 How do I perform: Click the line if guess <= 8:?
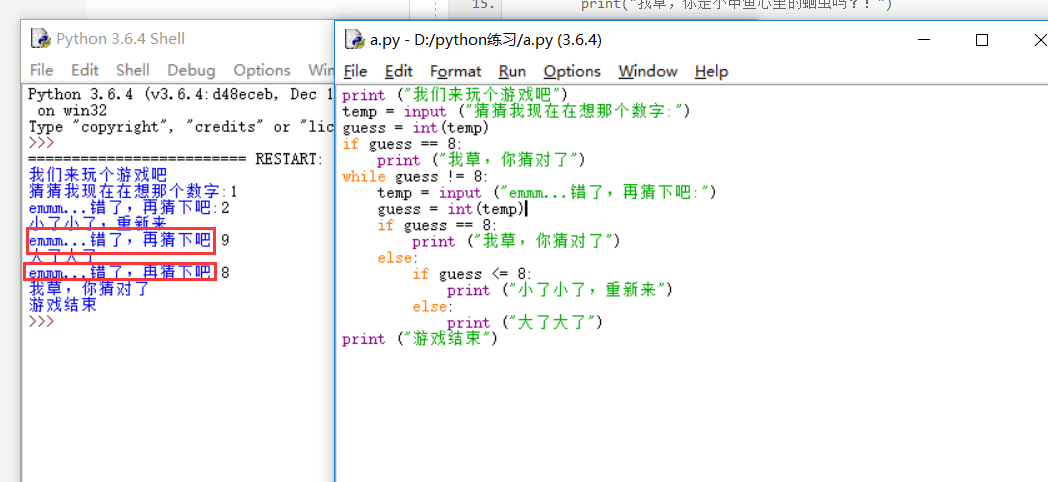pyautogui.click(x=472, y=274)
